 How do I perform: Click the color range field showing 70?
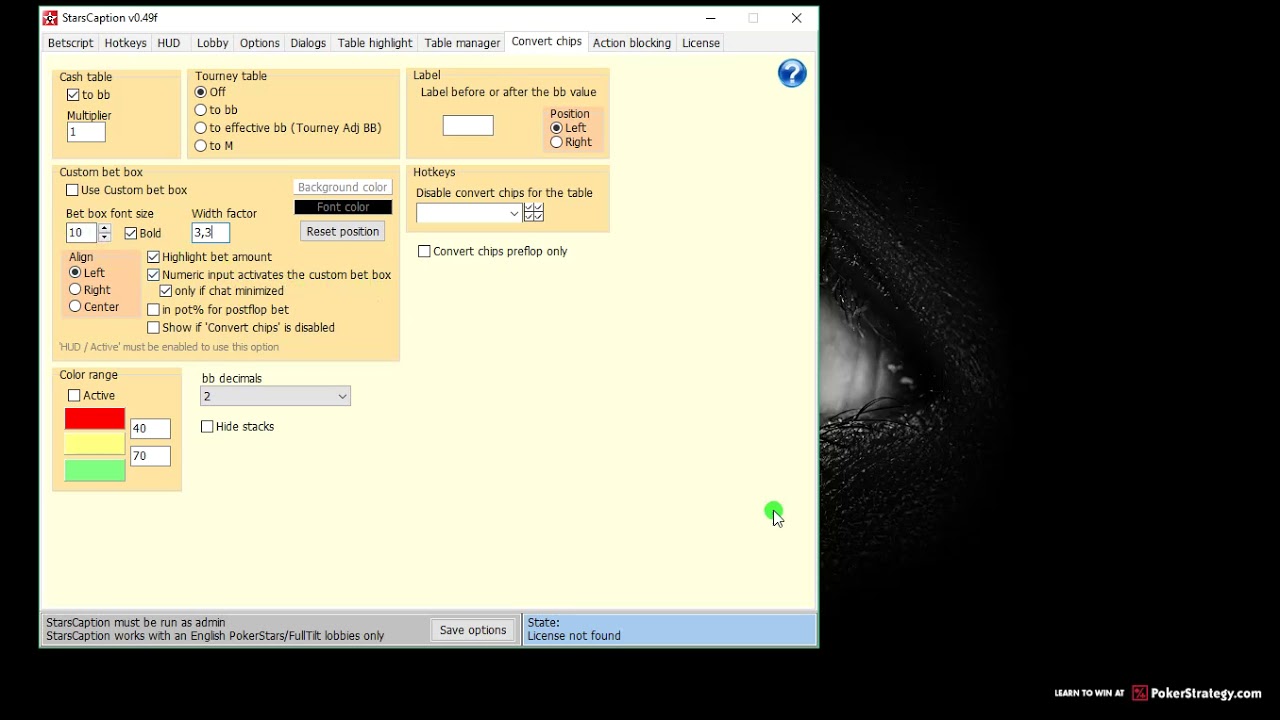click(x=150, y=456)
